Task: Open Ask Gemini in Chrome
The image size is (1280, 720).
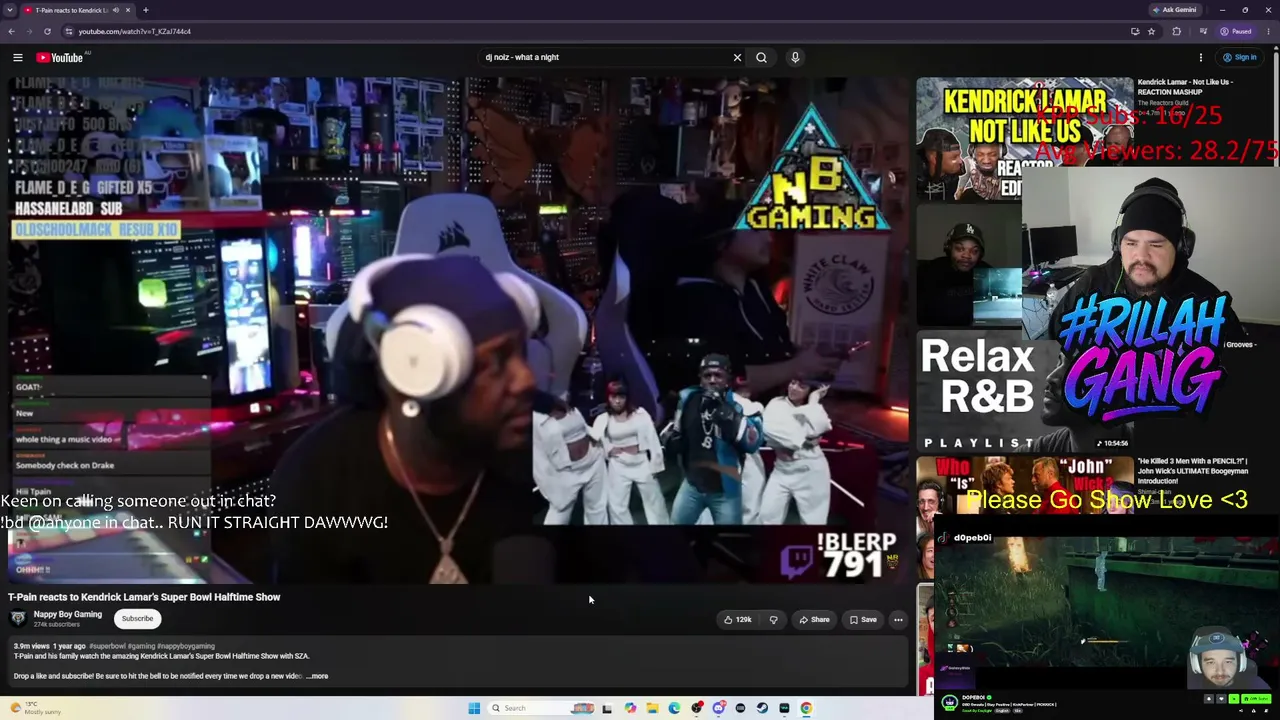Action: point(1175,10)
